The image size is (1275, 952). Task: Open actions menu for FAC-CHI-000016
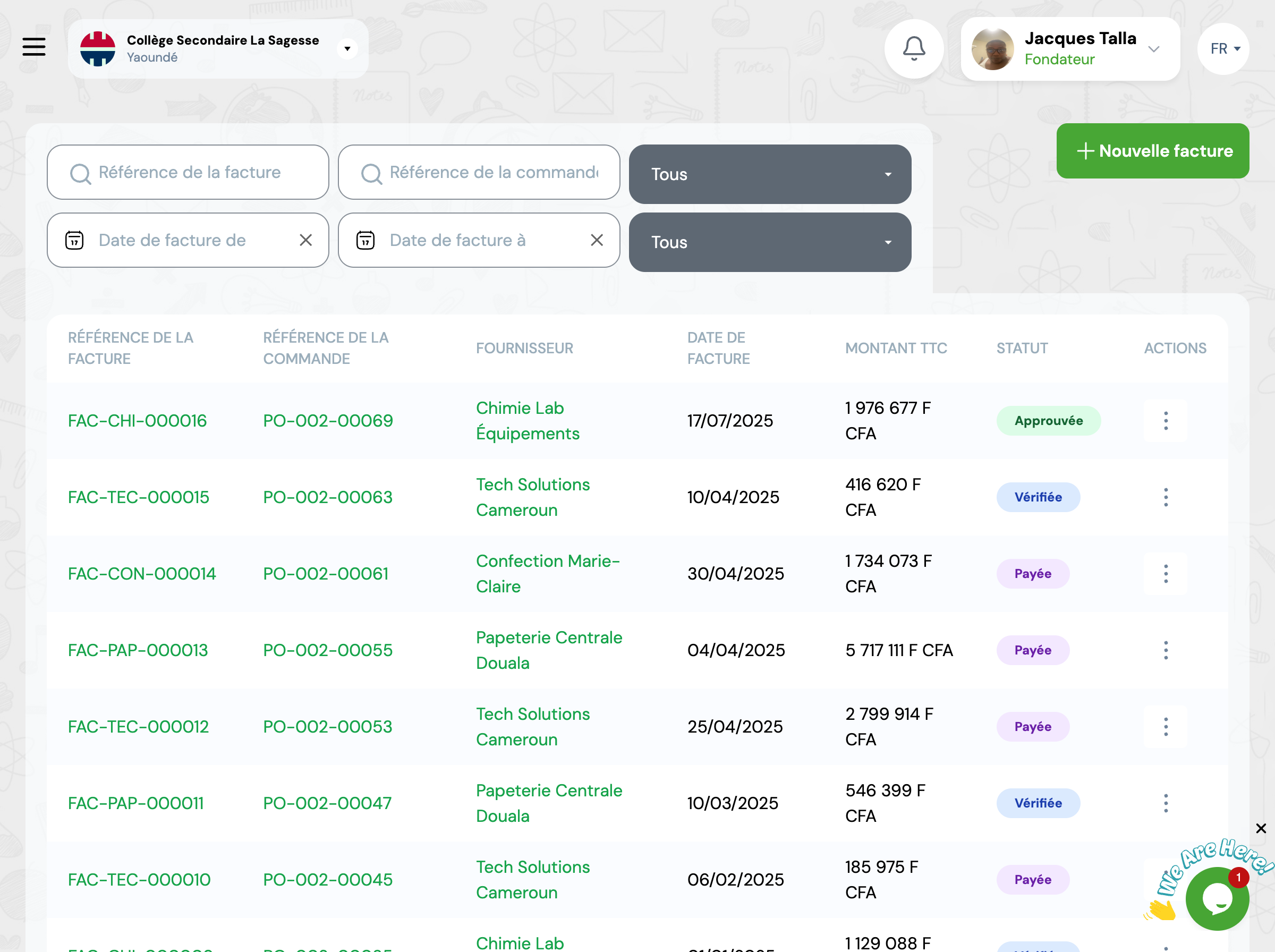(x=1165, y=421)
